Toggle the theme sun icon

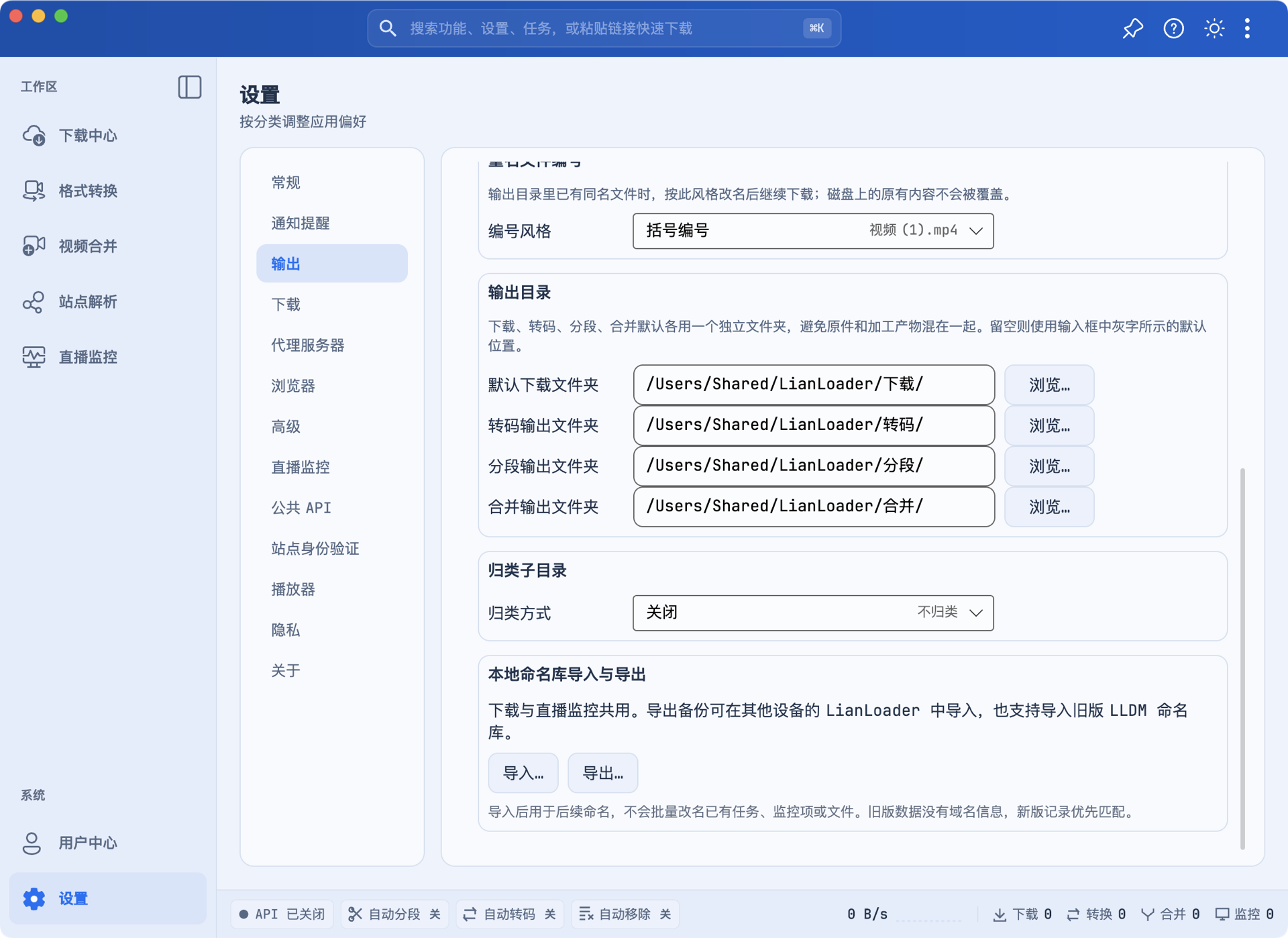pyautogui.click(x=1214, y=28)
